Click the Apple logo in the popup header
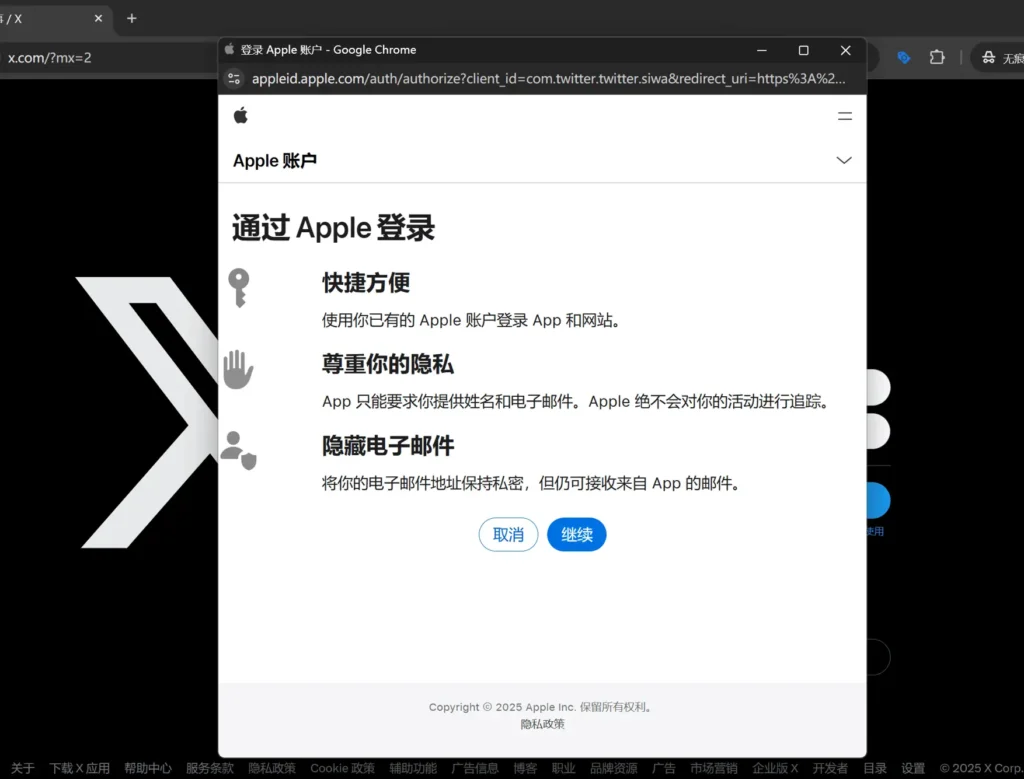1024x779 pixels. [240, 116]
